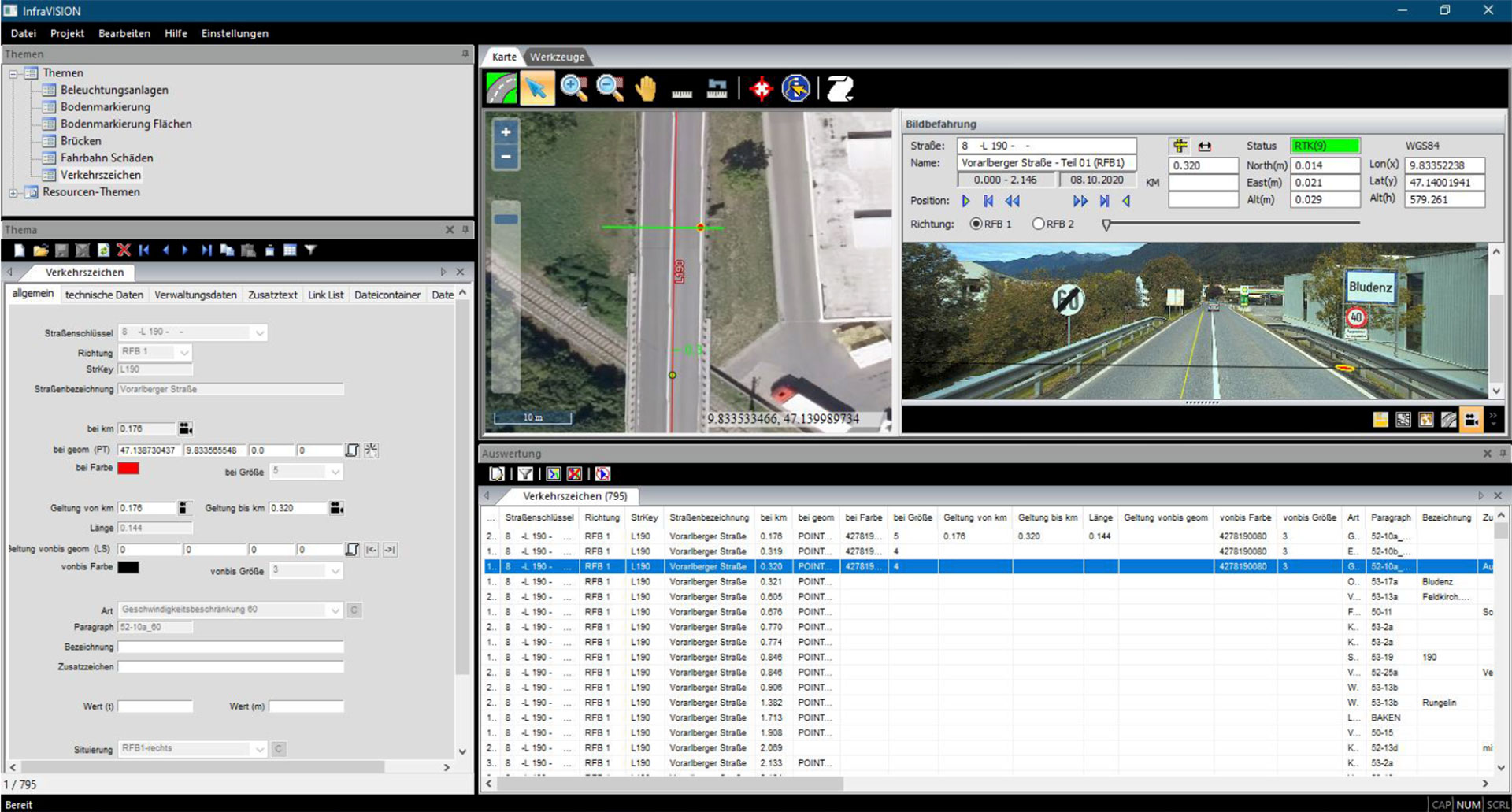Screen dimensions: 1512x812
Task: Expand the Resourcen-Themen tree node
Action: click(x=13, y=192)
